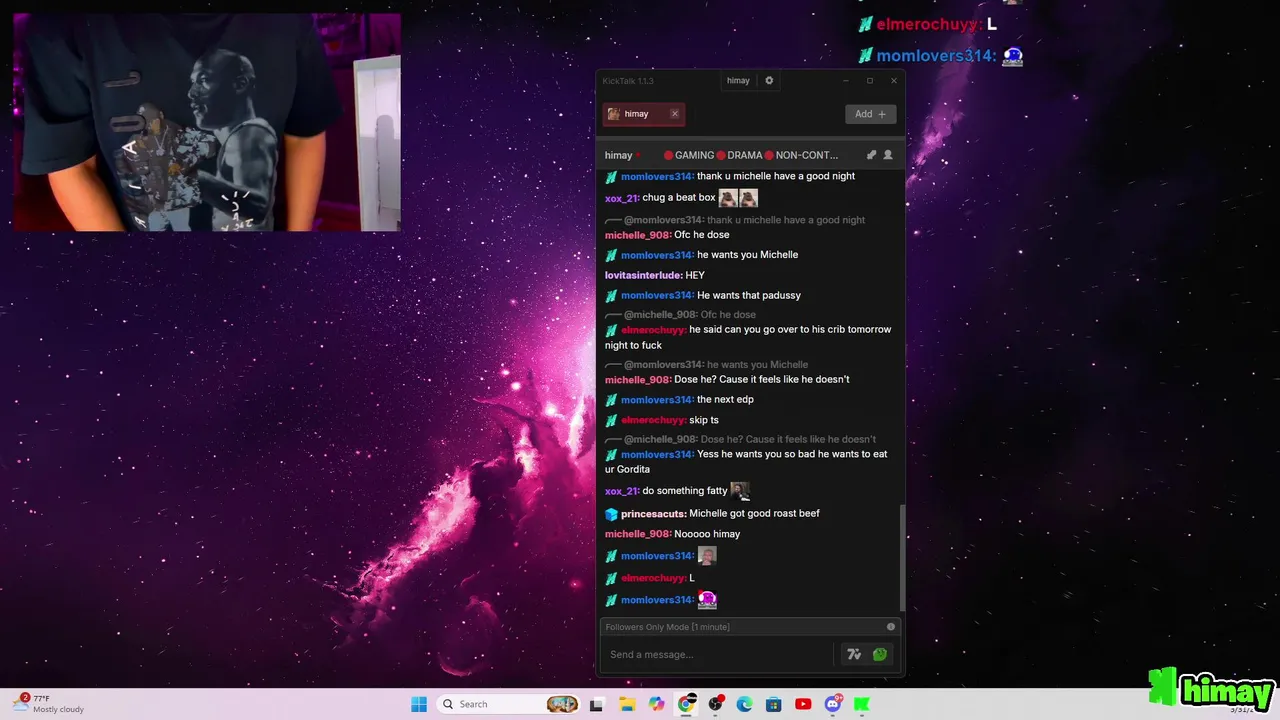Click elmerochuyy on skip ts message
Image resolution: width=1280 pixels, height=720 pixels.
[x=653, y=420]
